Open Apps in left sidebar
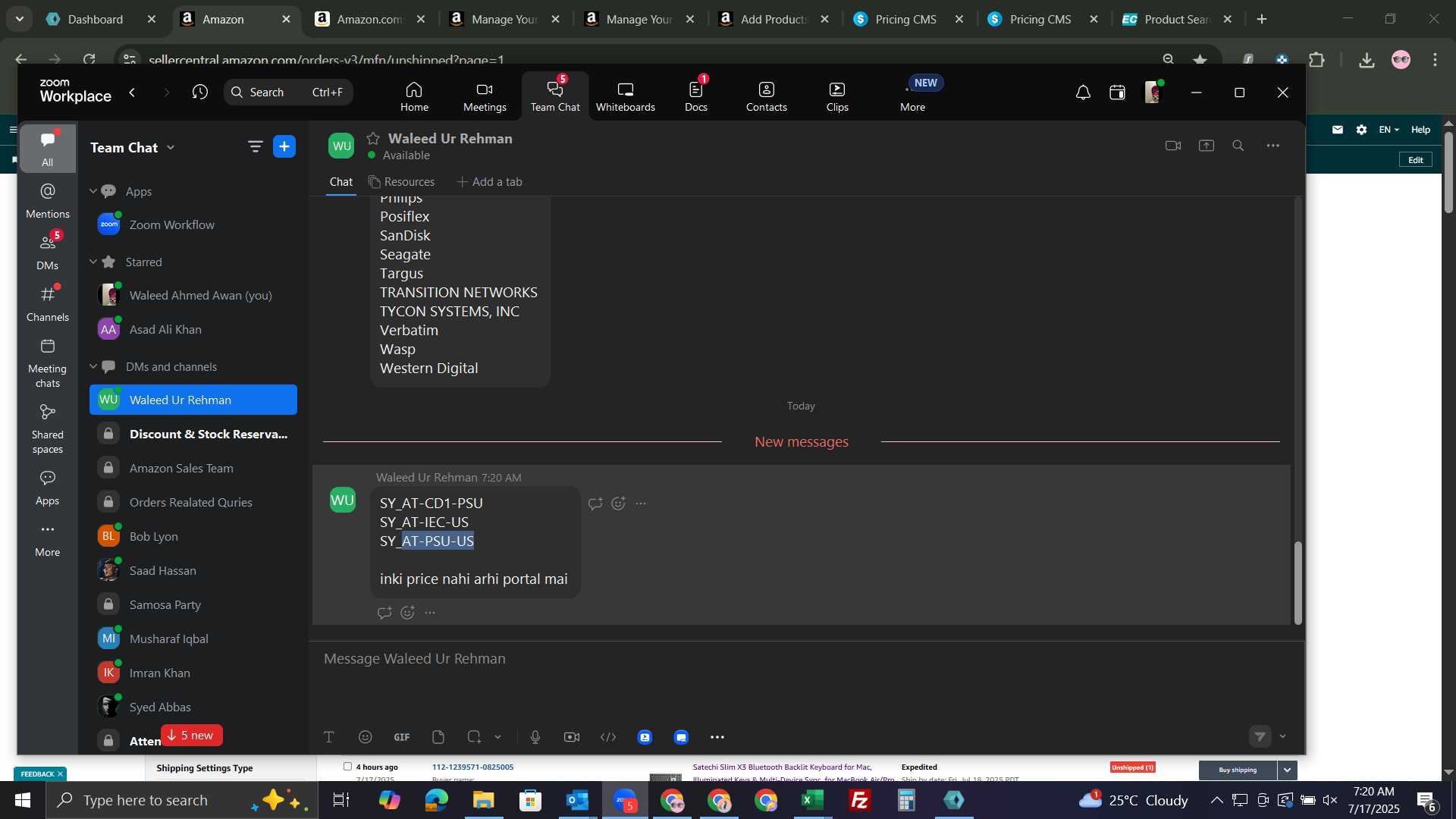The height and width of the screenshot is (819, 1456). (x=47, y=488)
